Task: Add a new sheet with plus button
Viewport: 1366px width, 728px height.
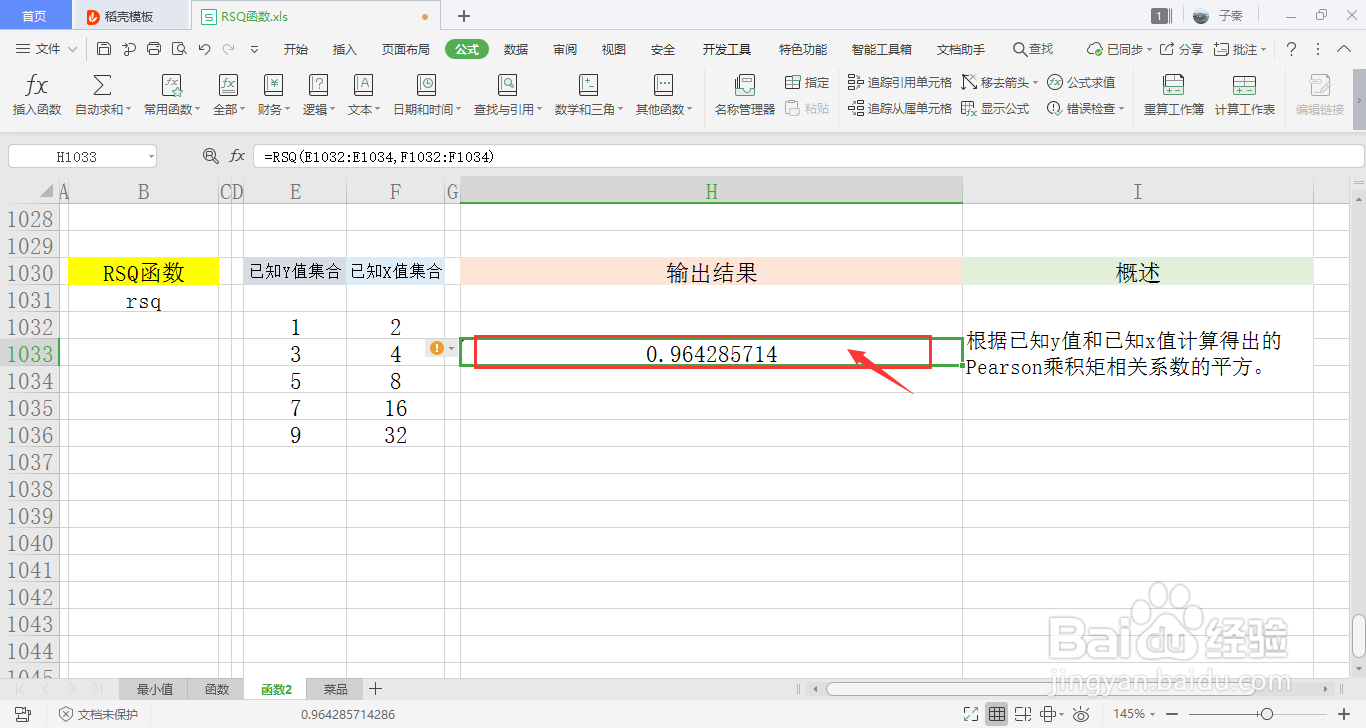Action: [376, 689]
